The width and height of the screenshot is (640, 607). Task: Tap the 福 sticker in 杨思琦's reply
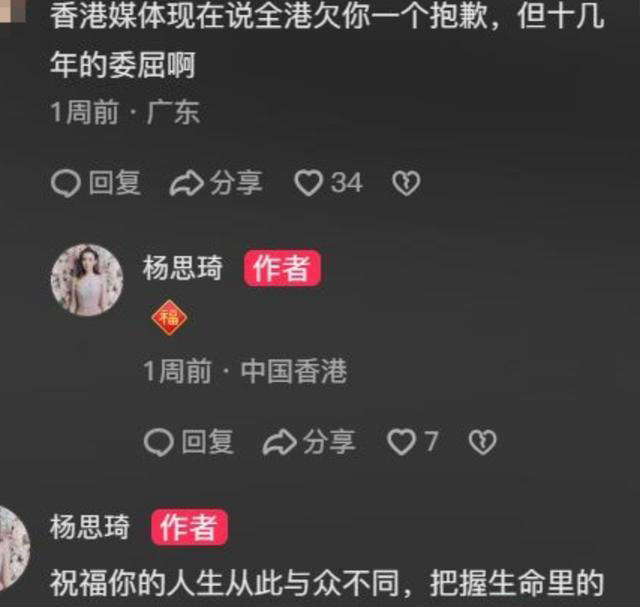pos(169,318)
